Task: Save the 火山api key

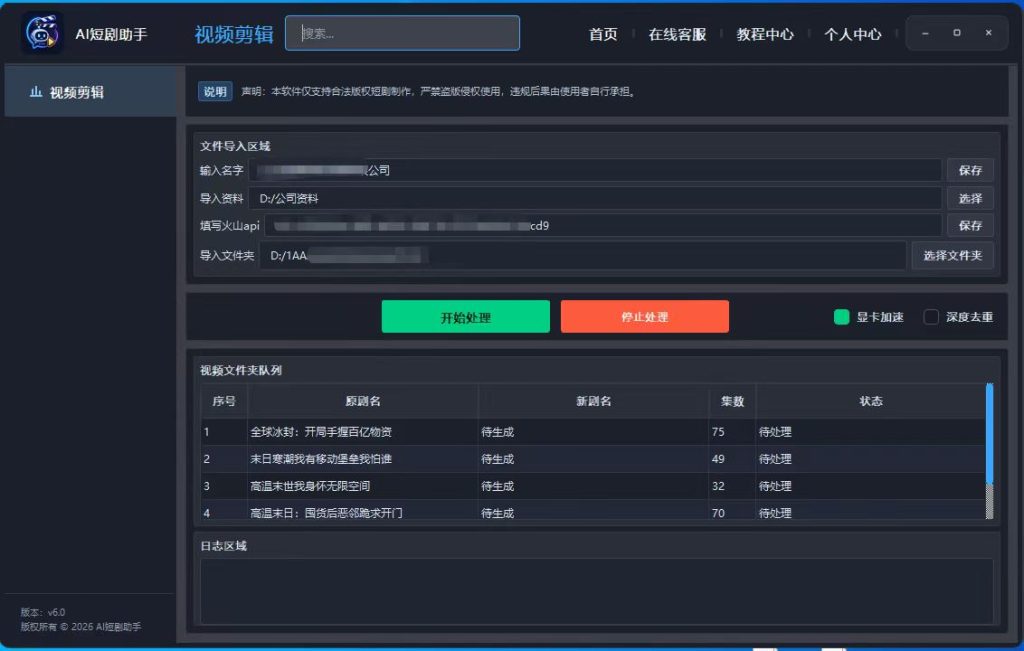Action: click(x=970, y=226)
